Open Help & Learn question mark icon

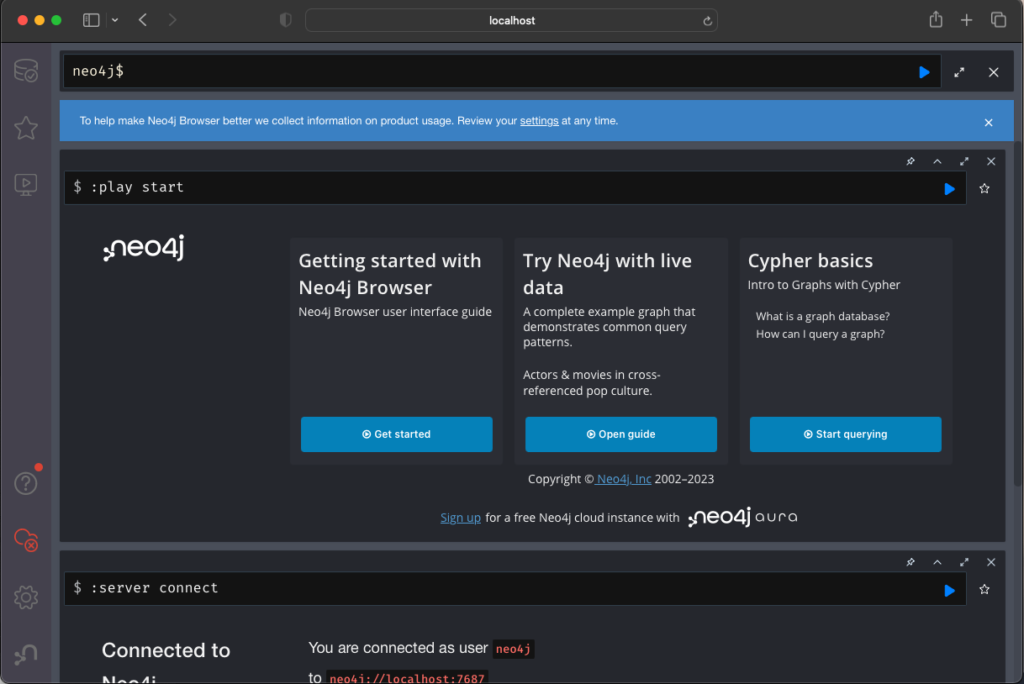(26, 483)
